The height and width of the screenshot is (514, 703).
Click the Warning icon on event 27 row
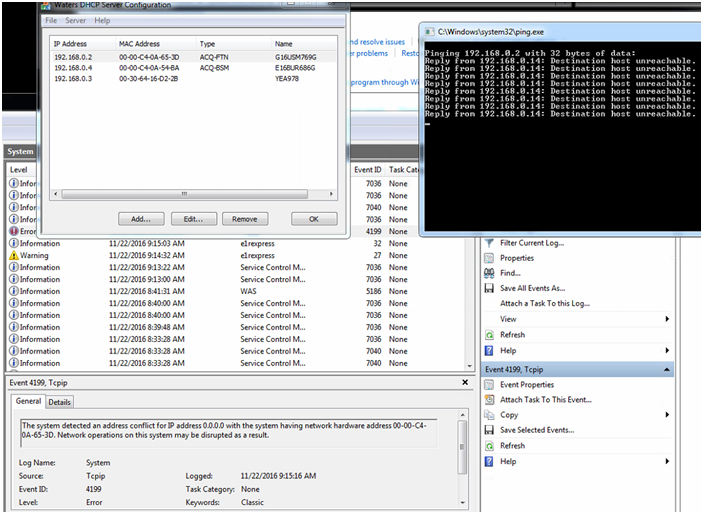14,255
